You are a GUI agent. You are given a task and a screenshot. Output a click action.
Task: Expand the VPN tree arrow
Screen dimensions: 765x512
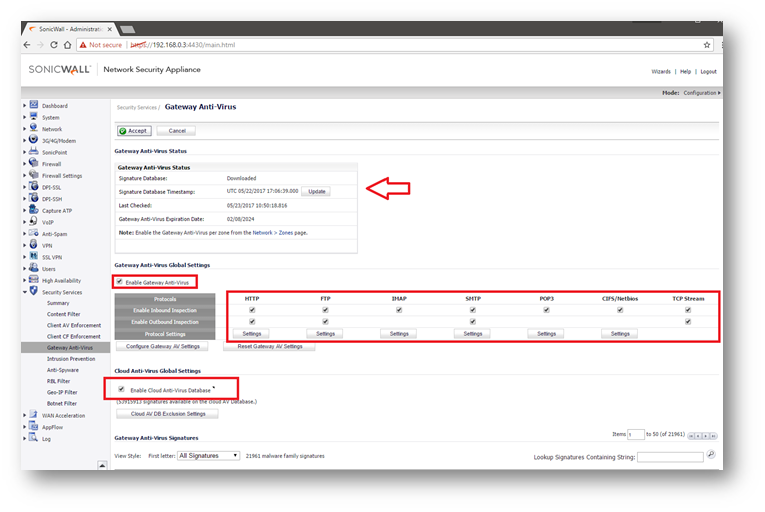pos(24,246)
